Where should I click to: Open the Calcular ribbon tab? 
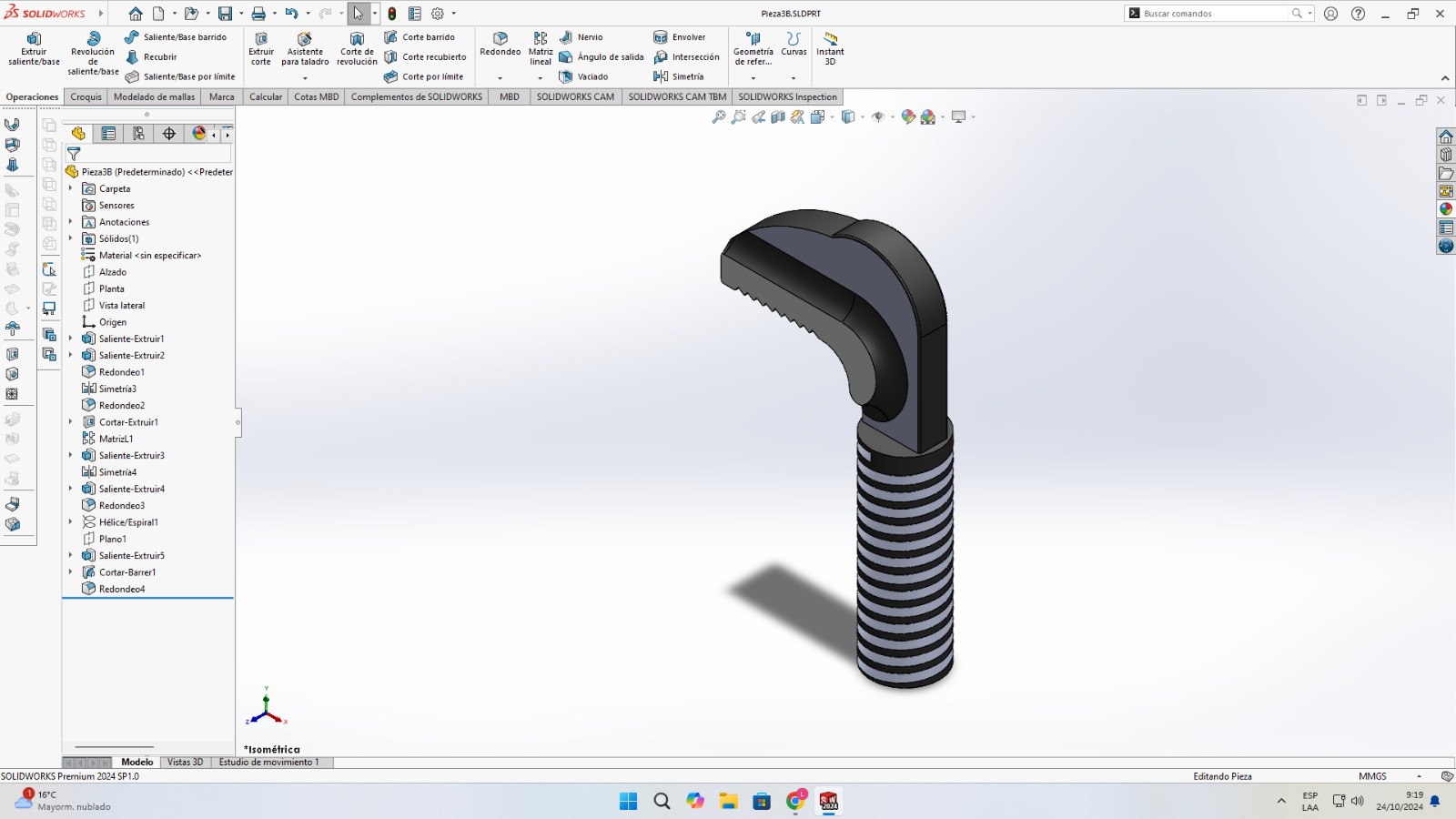[266, 96]
